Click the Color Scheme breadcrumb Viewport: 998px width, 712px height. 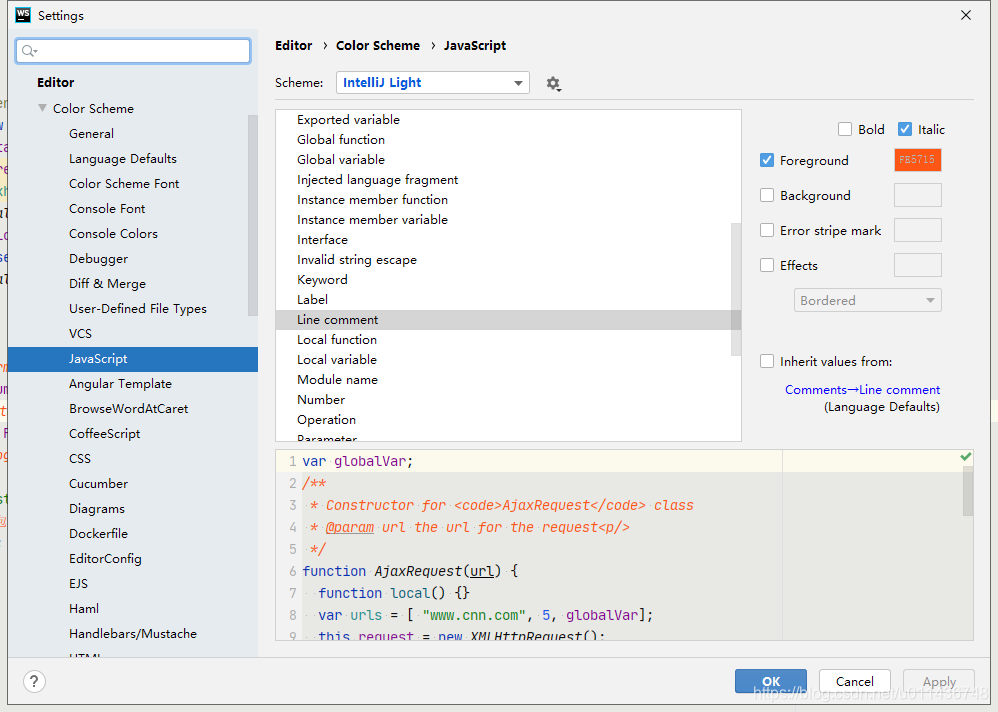coord(377,46)
